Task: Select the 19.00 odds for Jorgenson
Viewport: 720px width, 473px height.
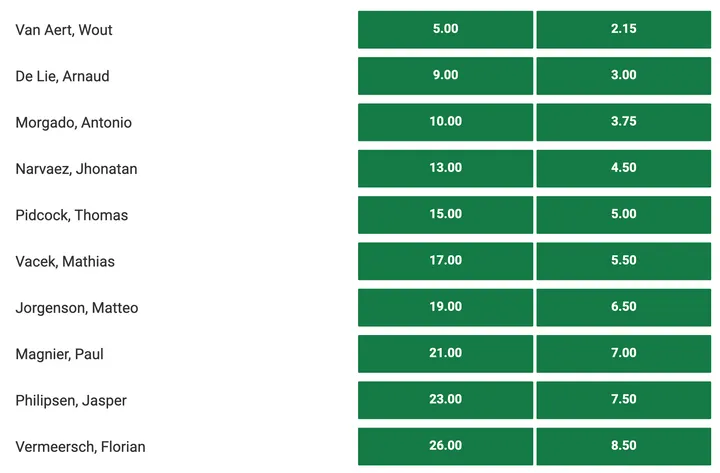Action: pyautogui.click(x=445, y=308)
